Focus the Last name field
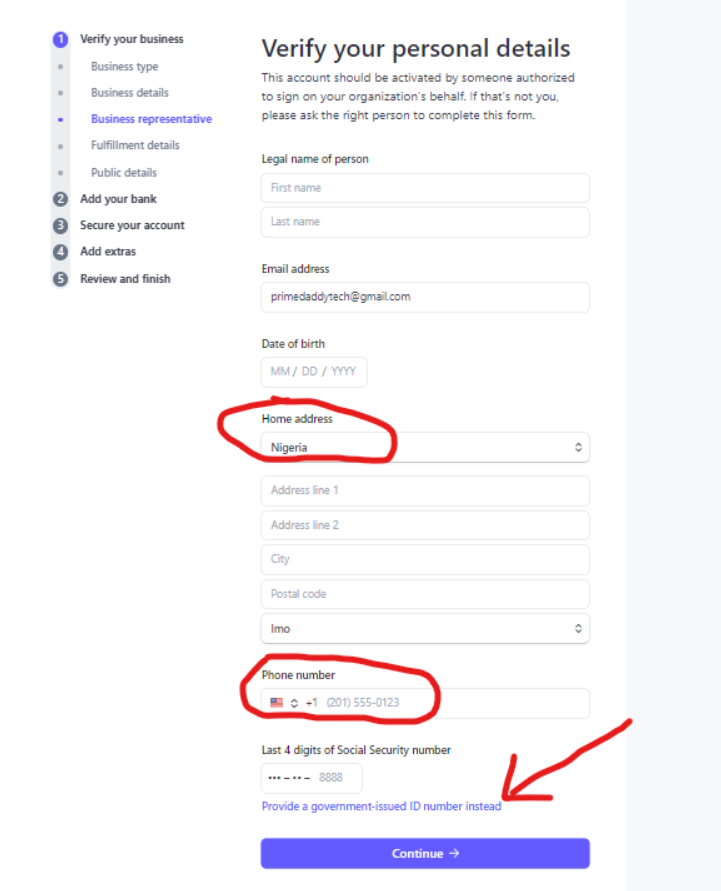 pyautogui.click(x=425, y=222)
